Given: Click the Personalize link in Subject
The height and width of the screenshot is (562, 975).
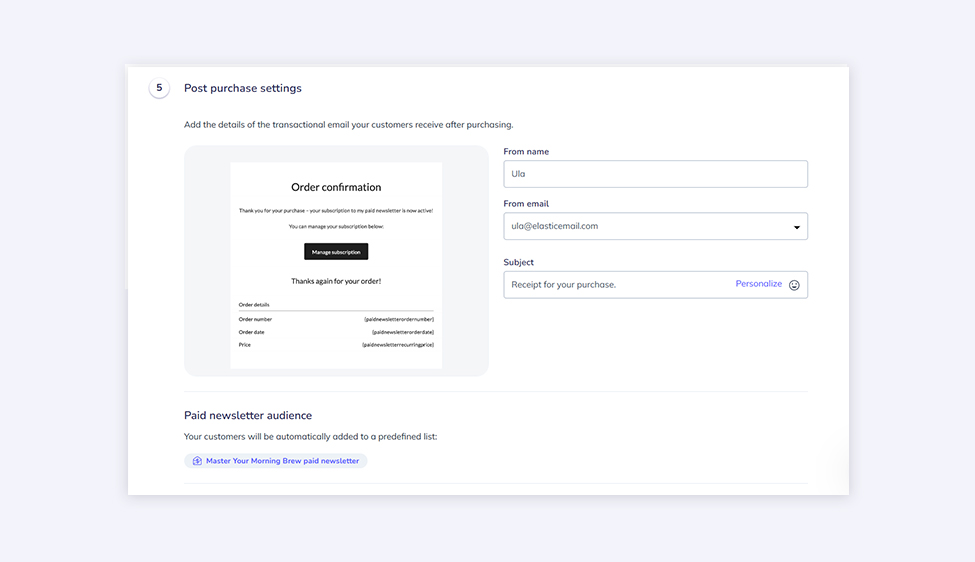Looking at the screenshot, I should (x=759, y=283).
